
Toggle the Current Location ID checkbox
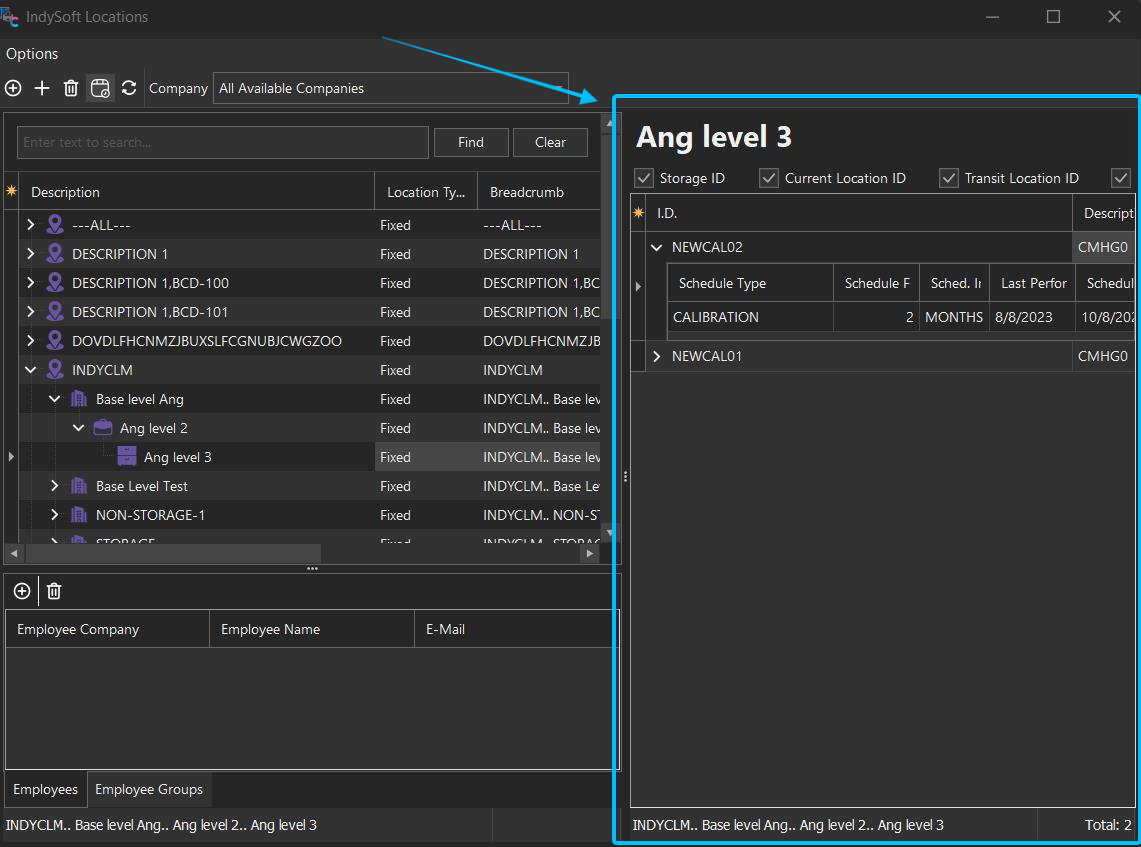tap(769, 178)
